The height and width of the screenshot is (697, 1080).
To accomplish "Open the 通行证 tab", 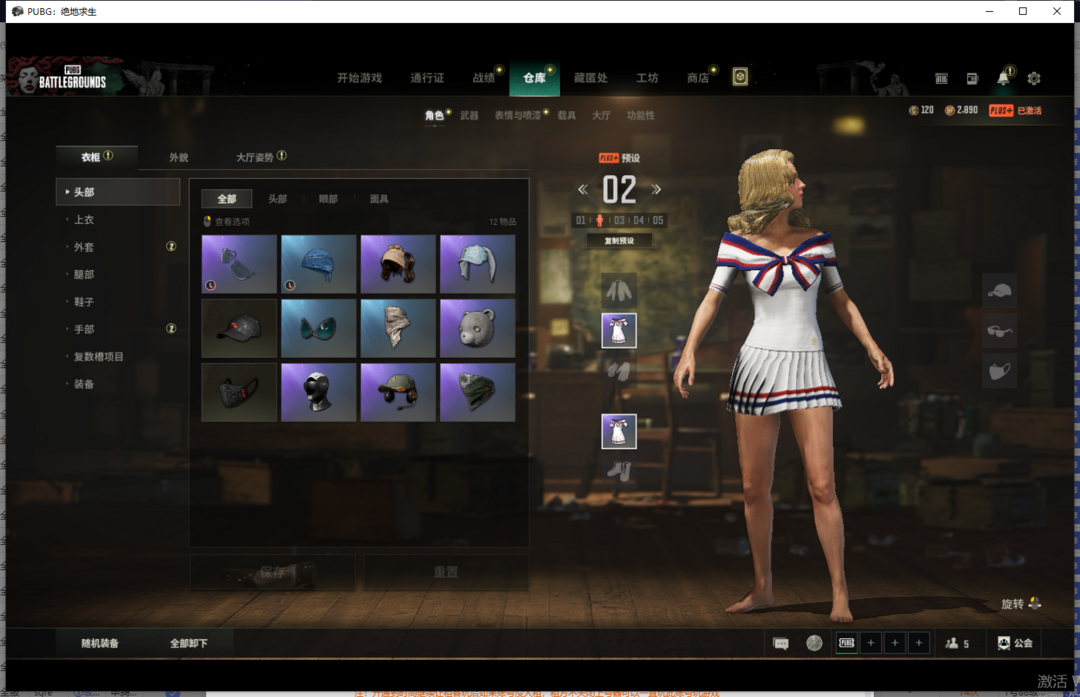I will (427, 78).
